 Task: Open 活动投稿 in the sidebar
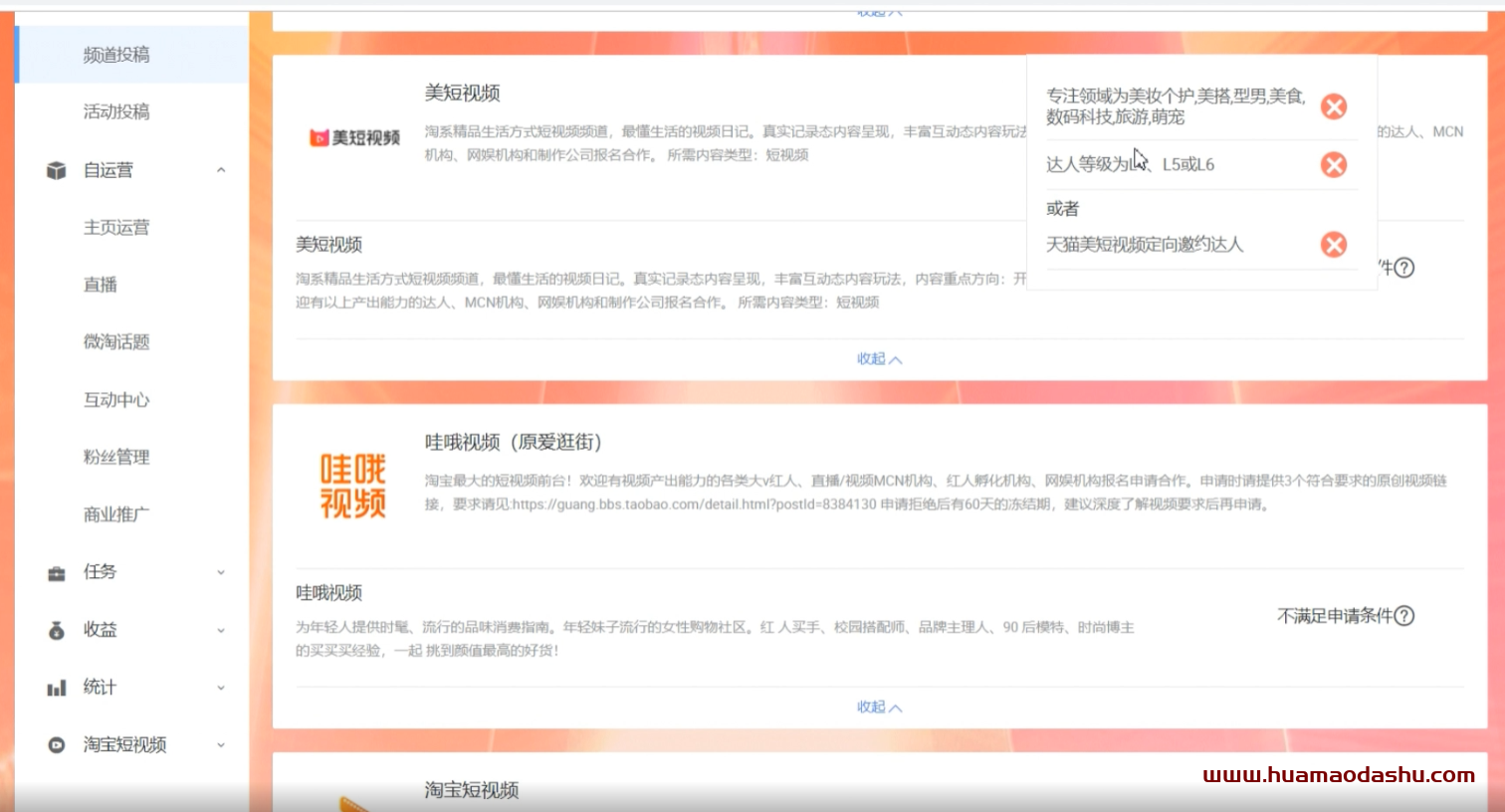(x=116, y=111)
